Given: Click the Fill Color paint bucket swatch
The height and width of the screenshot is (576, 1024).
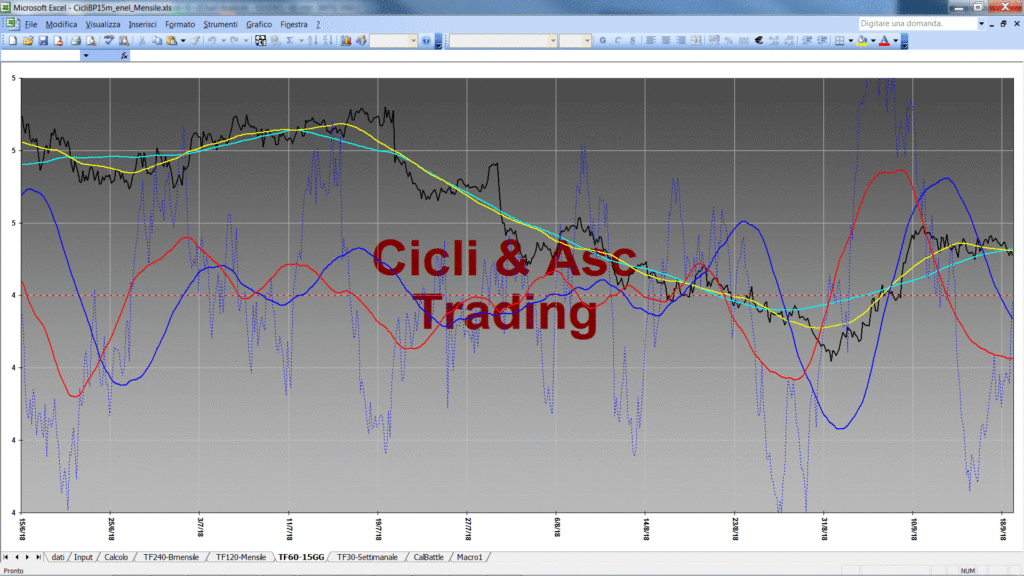Looking at the screenshot, I should [x=862, y=40].
